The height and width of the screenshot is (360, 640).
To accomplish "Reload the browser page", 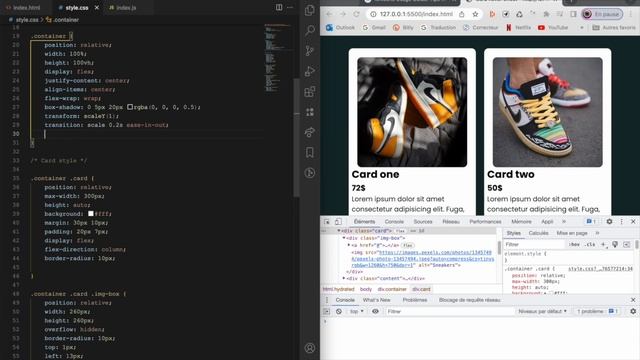I will 357,14.
